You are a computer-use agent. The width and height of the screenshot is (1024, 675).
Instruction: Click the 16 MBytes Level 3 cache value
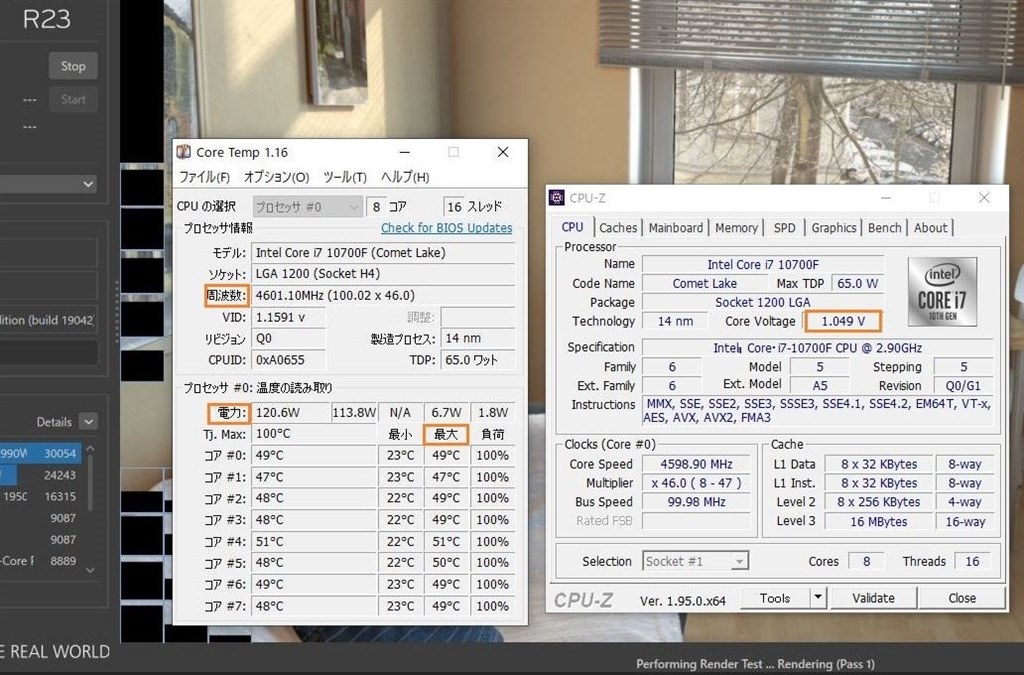point(878,522)
